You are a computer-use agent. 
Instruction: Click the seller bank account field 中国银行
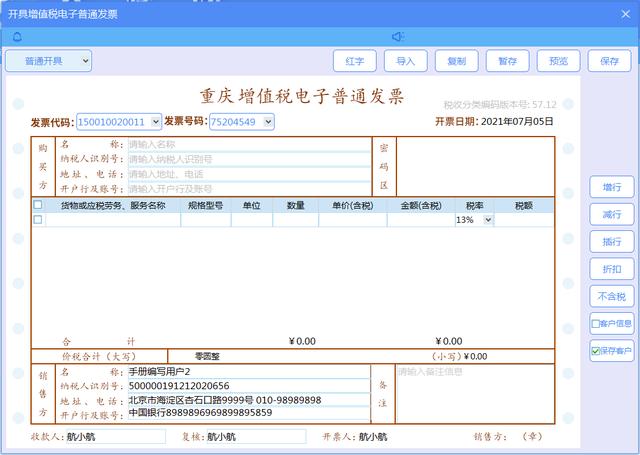(249, 413)
